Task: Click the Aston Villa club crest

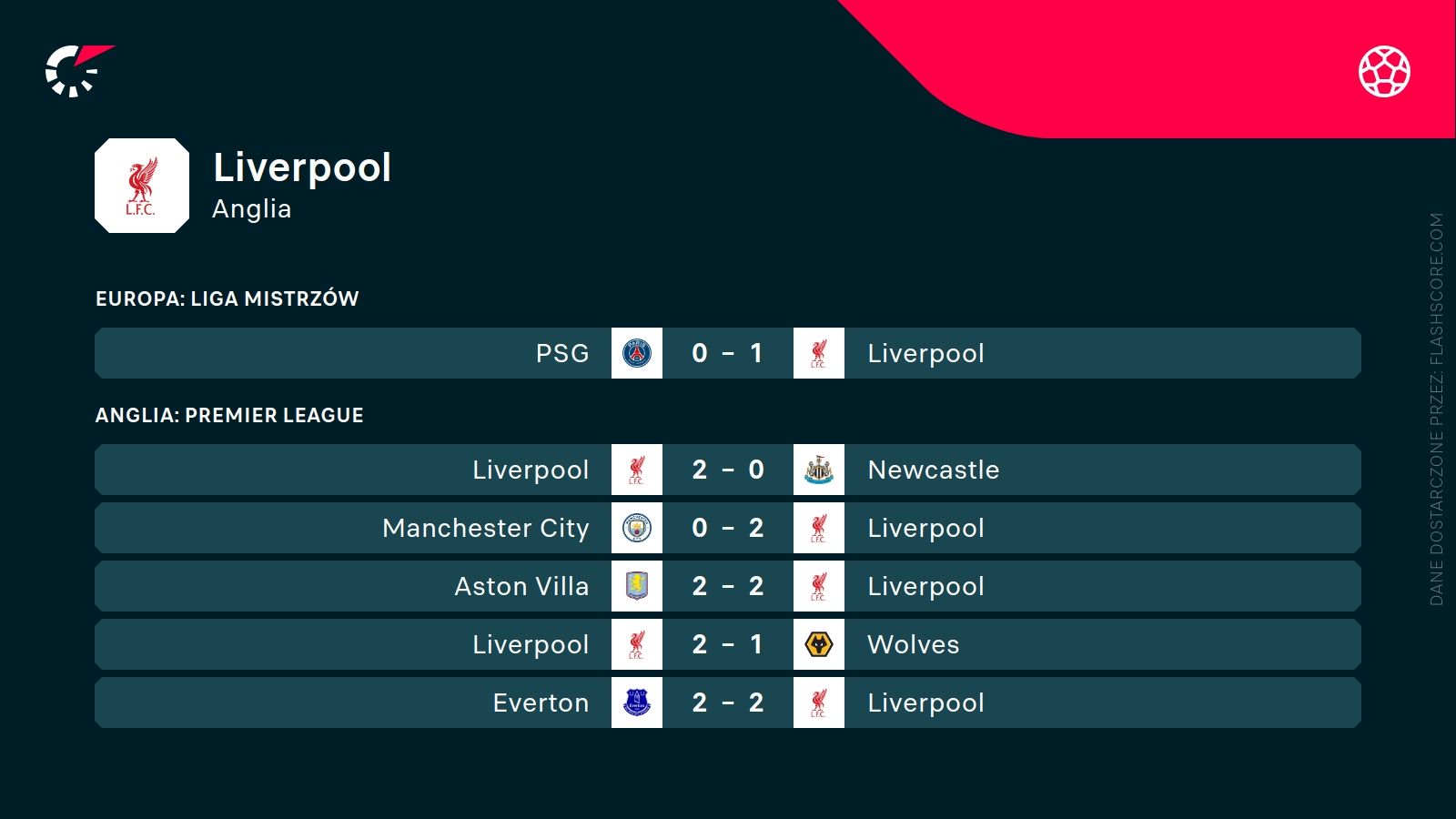Action: 637,586
